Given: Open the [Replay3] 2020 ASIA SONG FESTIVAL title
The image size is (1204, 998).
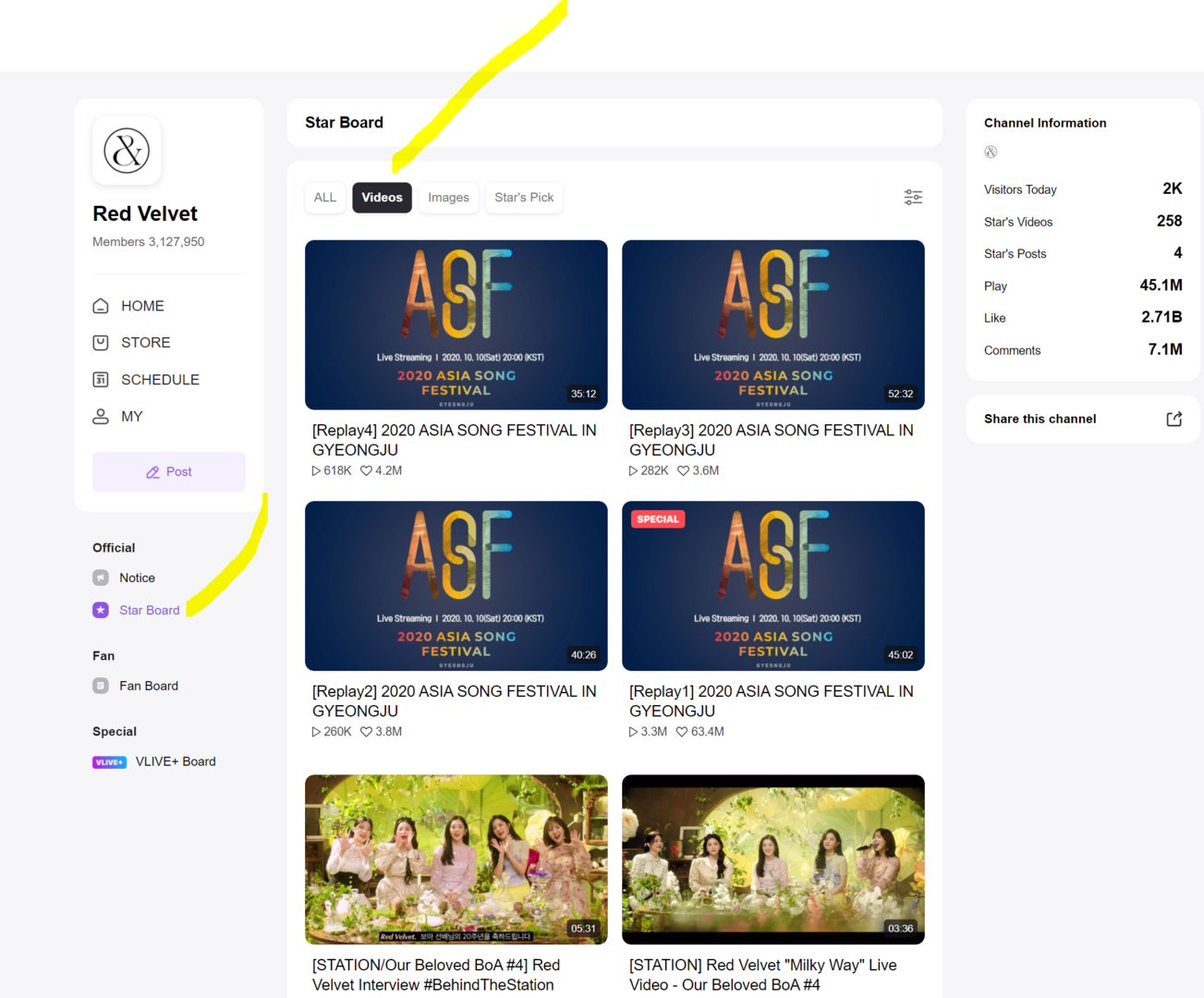Looking at the screenshot, I should 772,440.
